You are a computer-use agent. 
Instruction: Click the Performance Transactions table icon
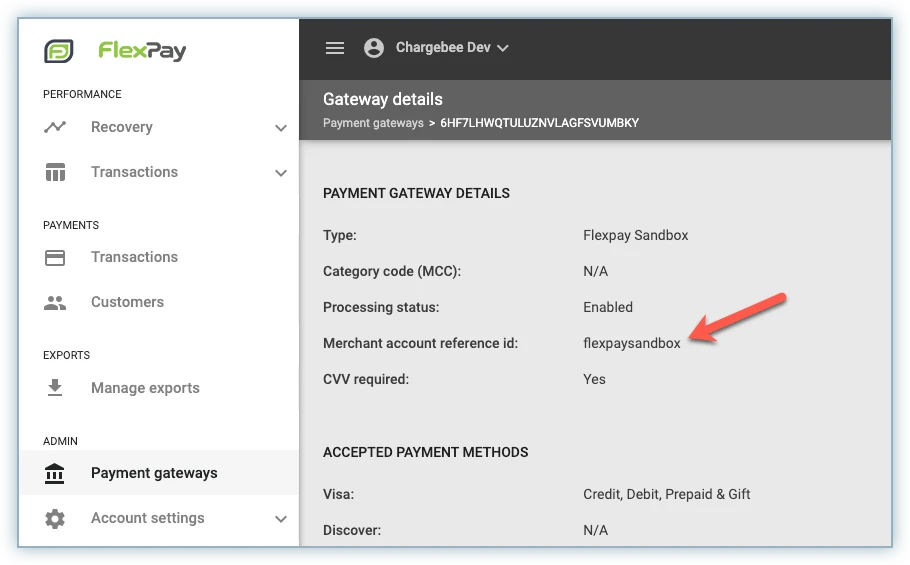tap(55, 172)
